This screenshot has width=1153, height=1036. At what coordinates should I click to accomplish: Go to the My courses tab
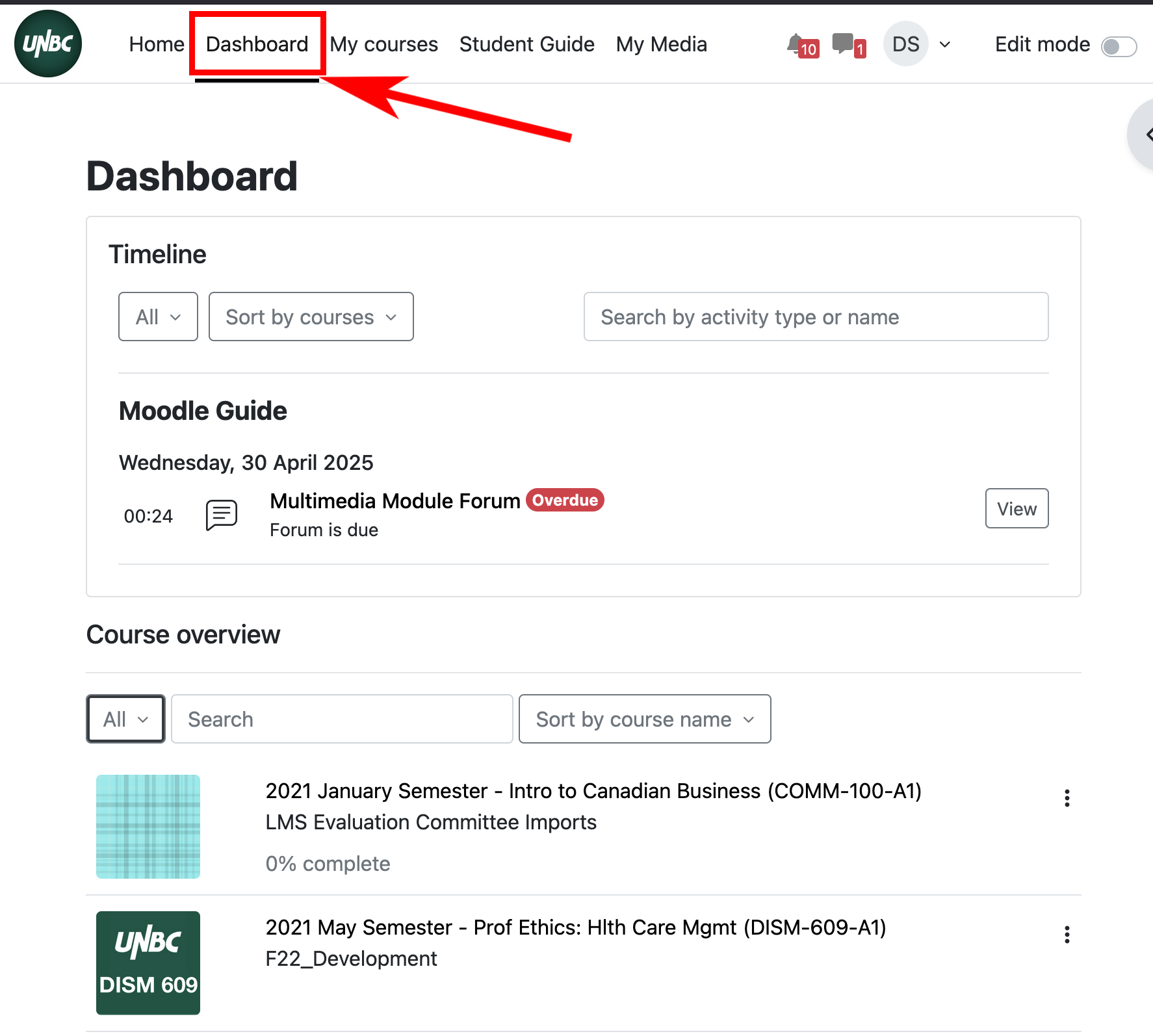pos(383,44)
